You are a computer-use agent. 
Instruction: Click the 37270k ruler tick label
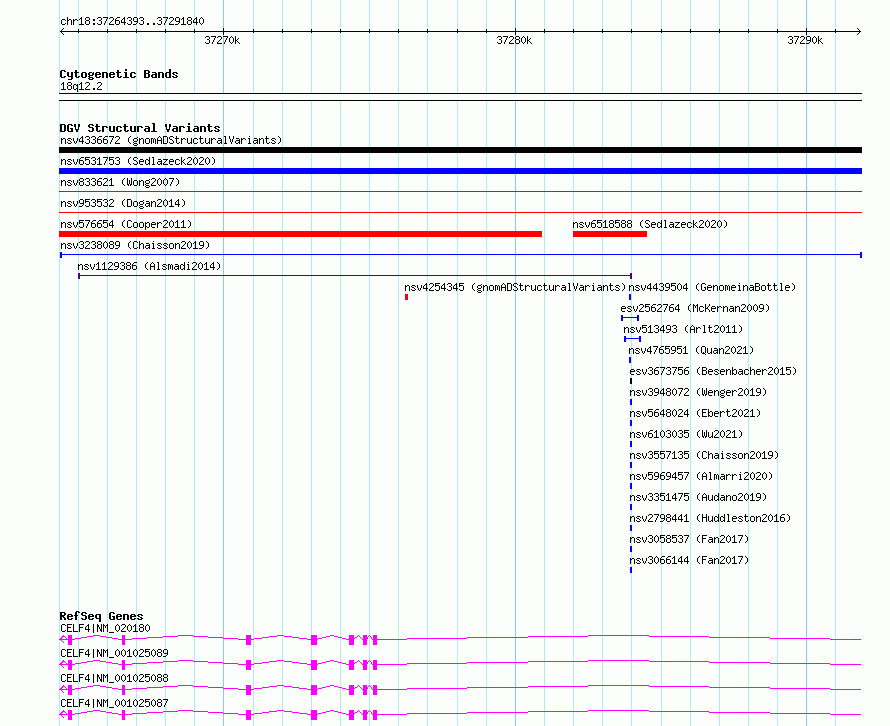(x=222, y=40)
